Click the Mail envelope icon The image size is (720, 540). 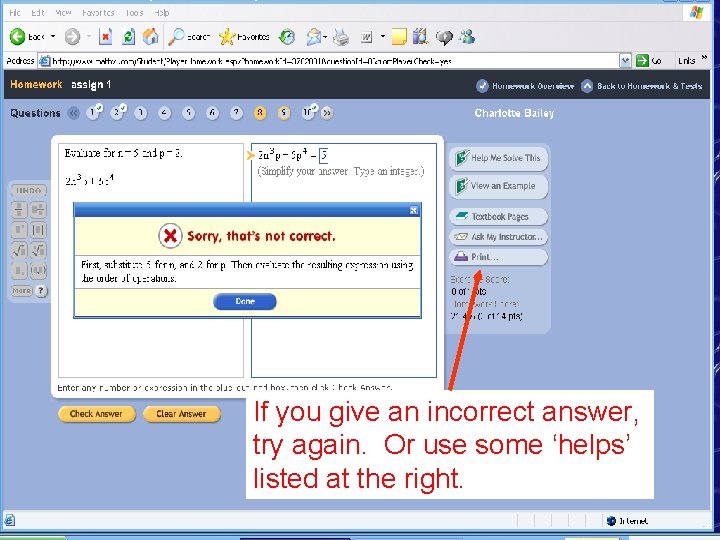point(313,36)
